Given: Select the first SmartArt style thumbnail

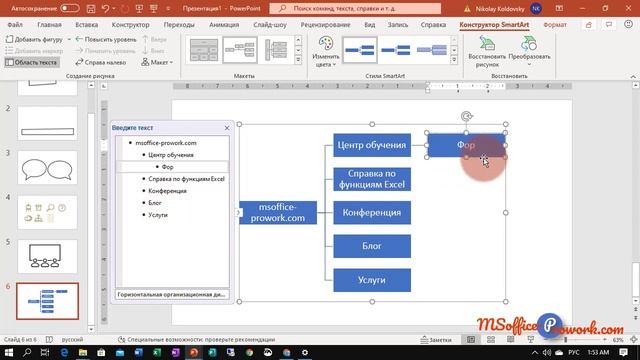Looking at the screenshot, I should (360, 50).
